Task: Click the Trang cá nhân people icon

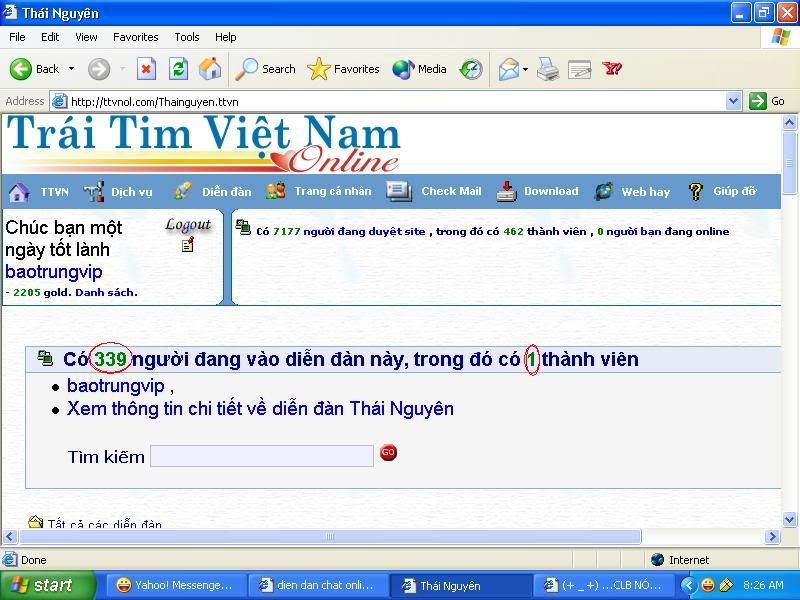Action: pos(276,191)
